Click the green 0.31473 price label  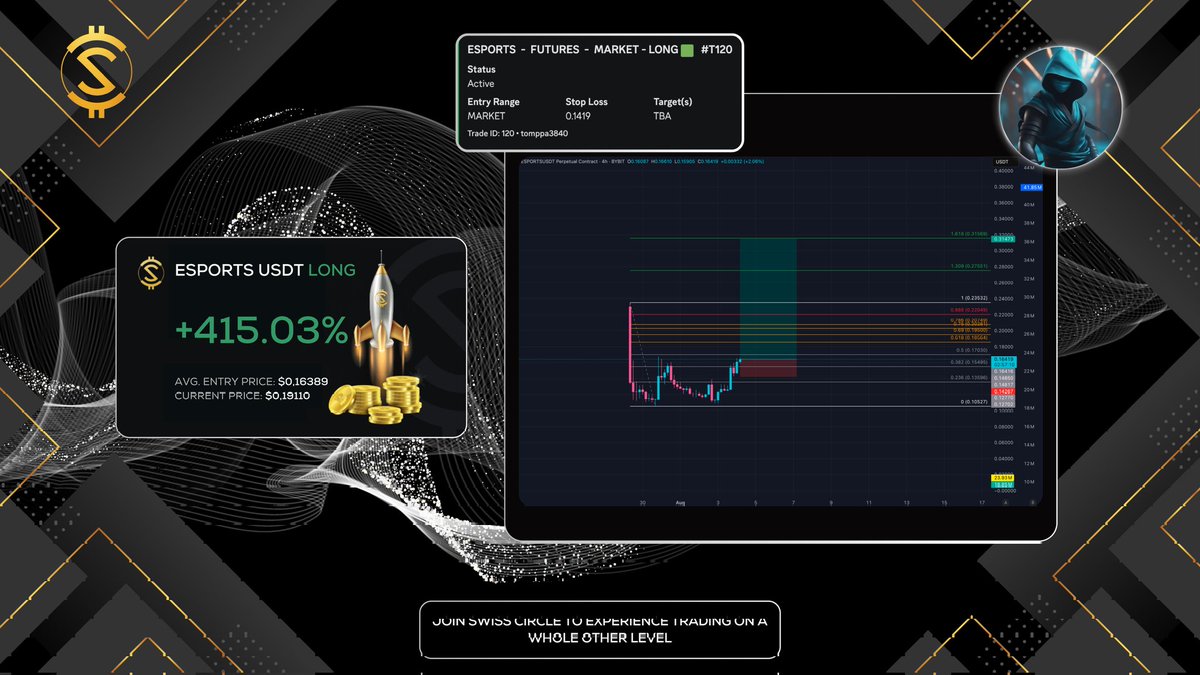[x=1002, y=239]
